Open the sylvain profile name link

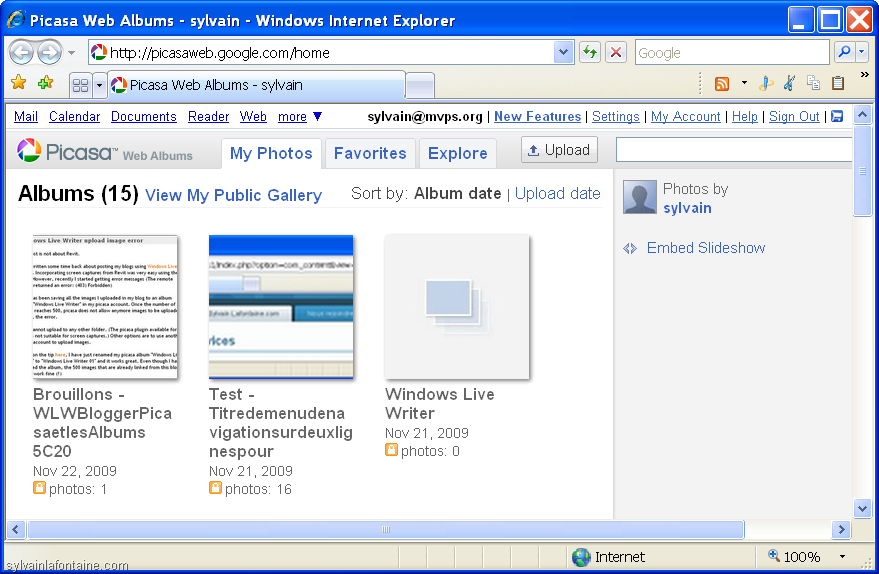(687, 208)
